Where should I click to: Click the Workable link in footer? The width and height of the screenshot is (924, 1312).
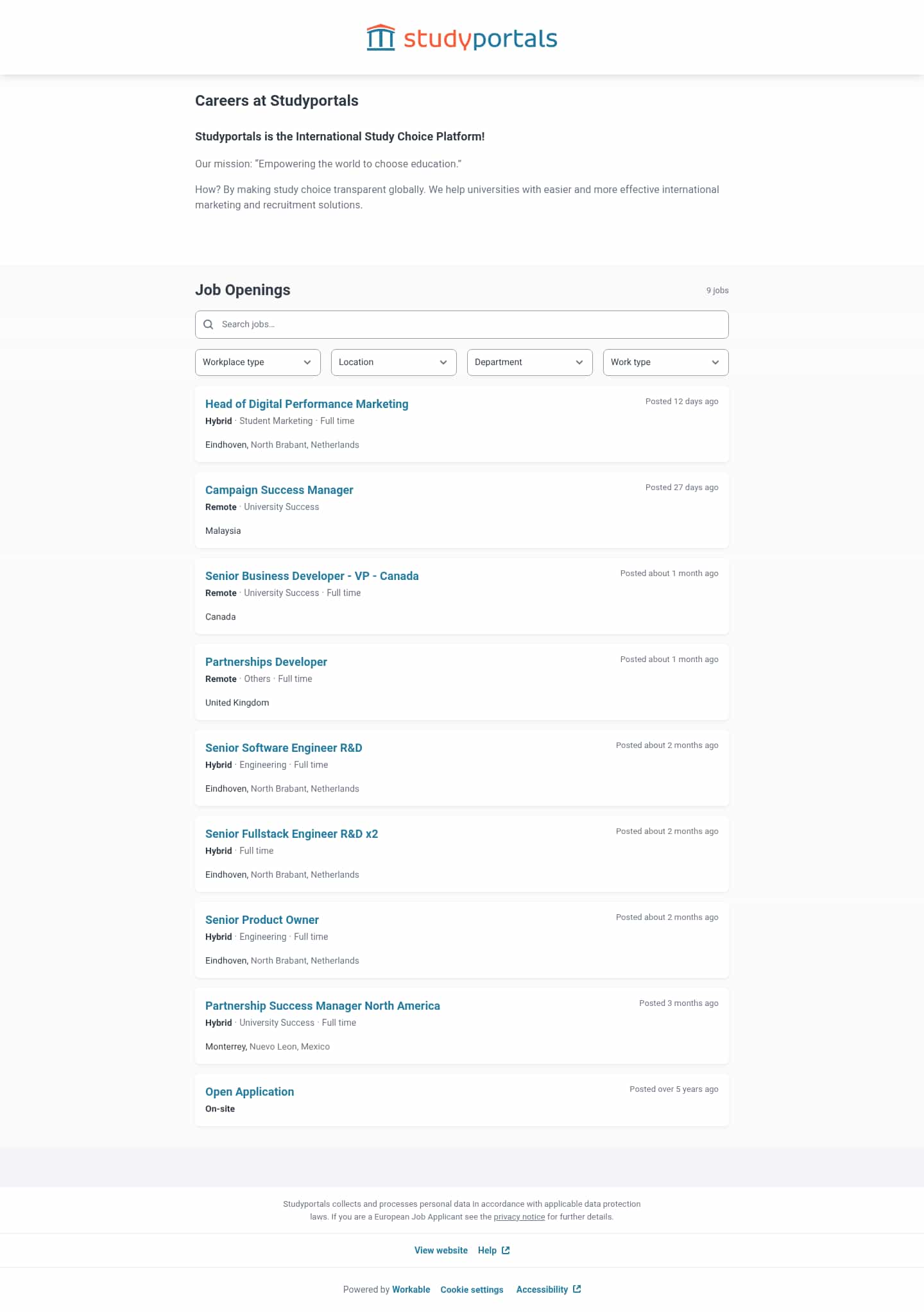(411, 1290)
